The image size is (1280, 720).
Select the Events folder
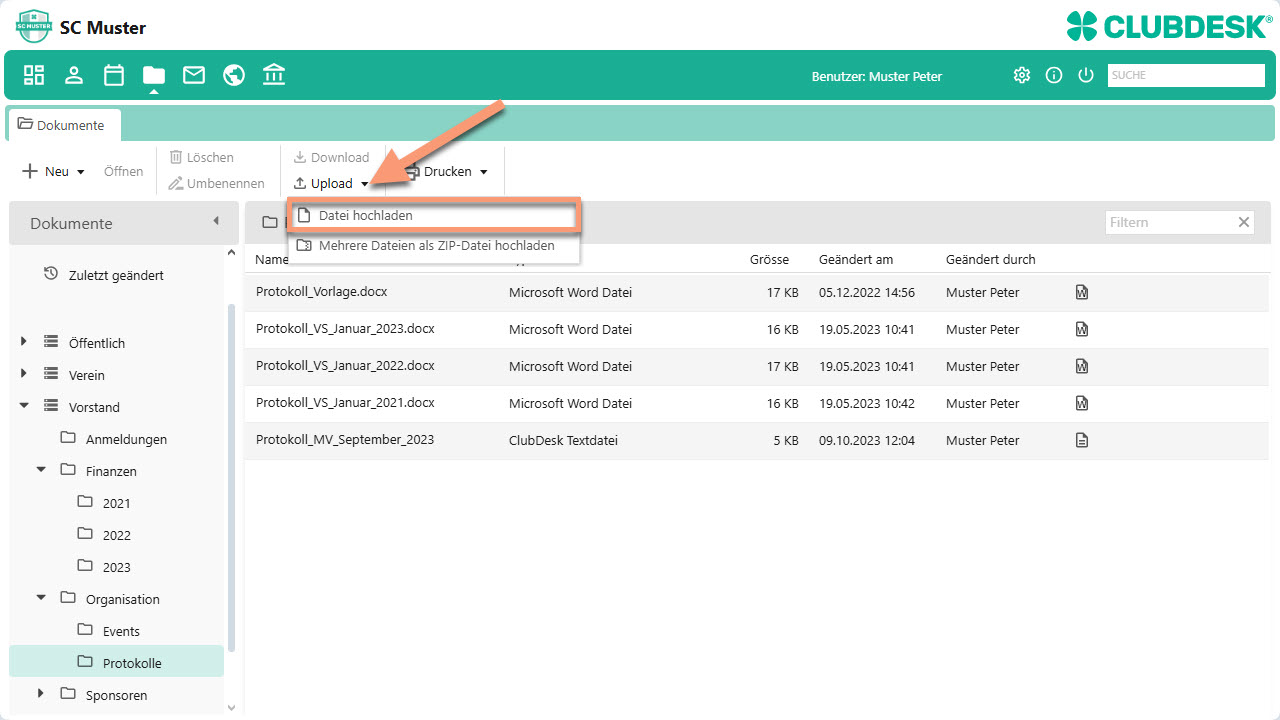pyautogui.click(x=121, y=631)
